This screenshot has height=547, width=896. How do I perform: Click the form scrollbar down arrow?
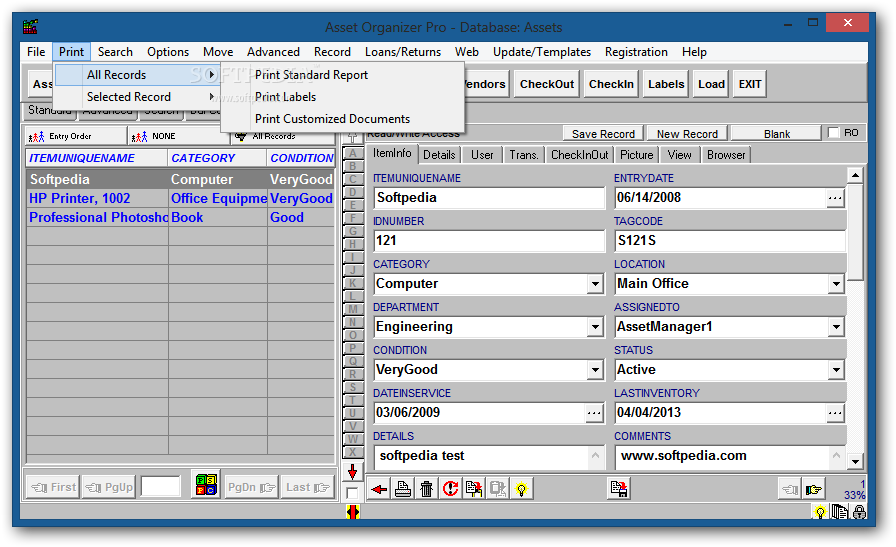click(855, 461)
